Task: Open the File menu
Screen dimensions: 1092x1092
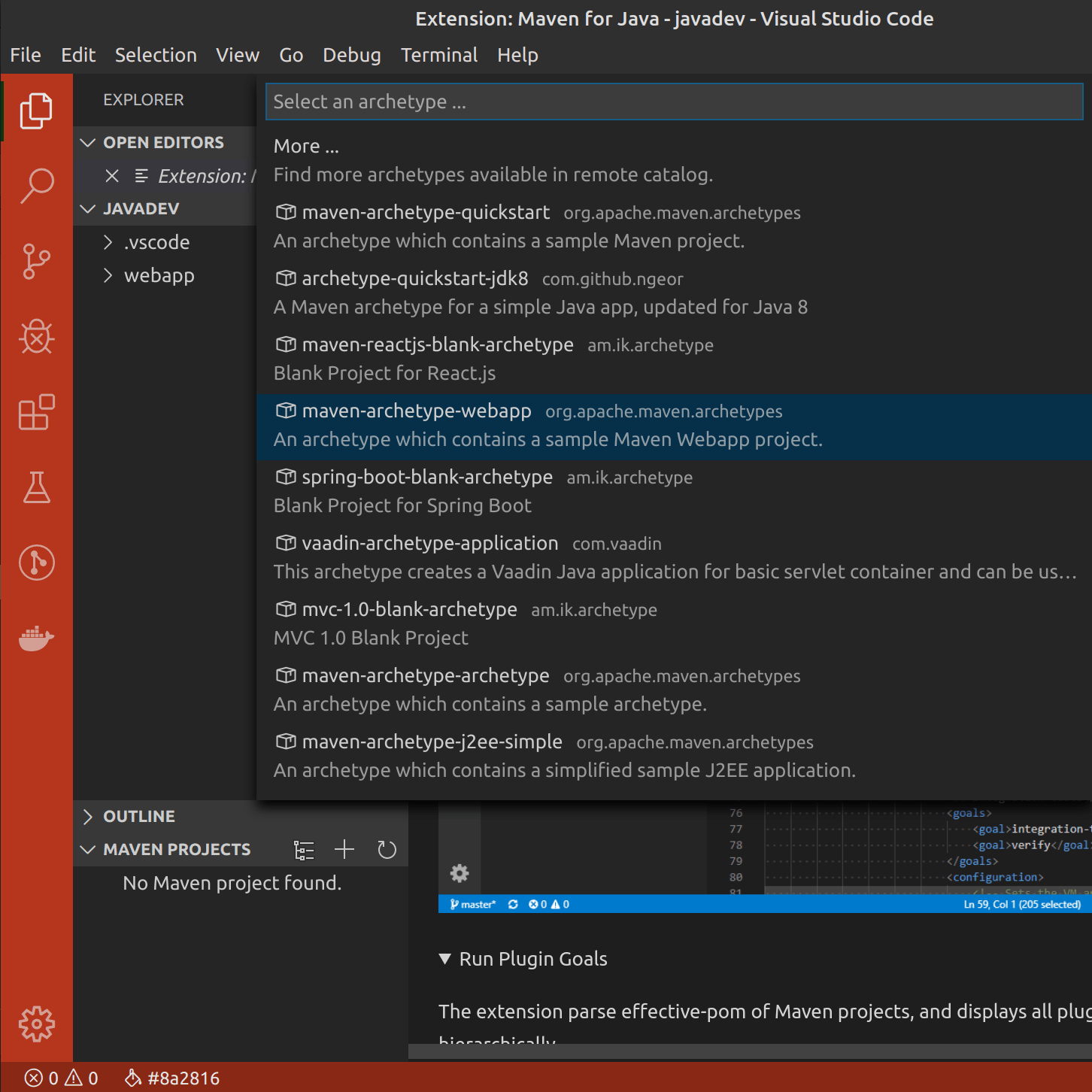Action: tap(26, 55)
